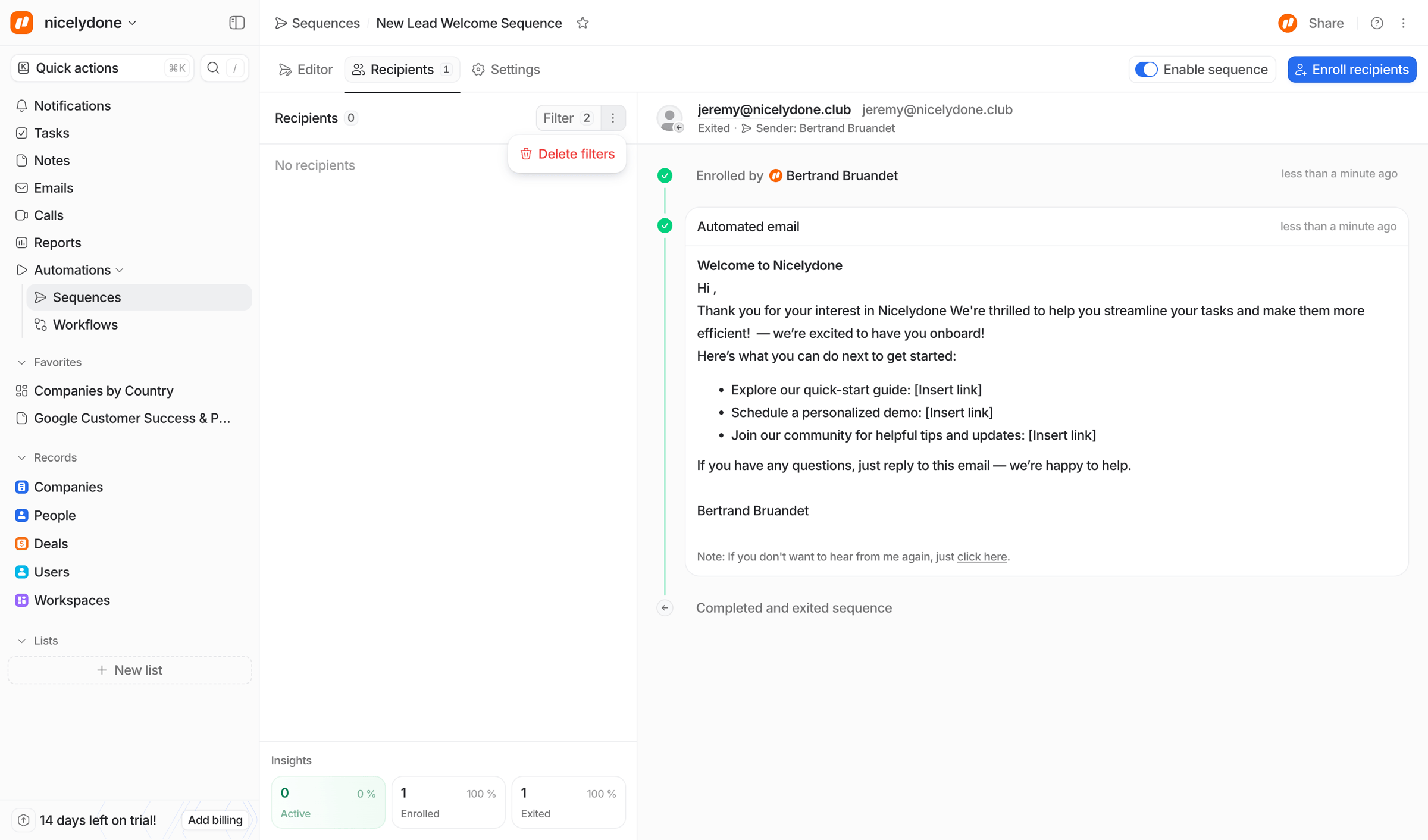This screenshot has width=1428, height=840.
Task: Click the '14 days left on trial!' text
Action: coord(98,820)
